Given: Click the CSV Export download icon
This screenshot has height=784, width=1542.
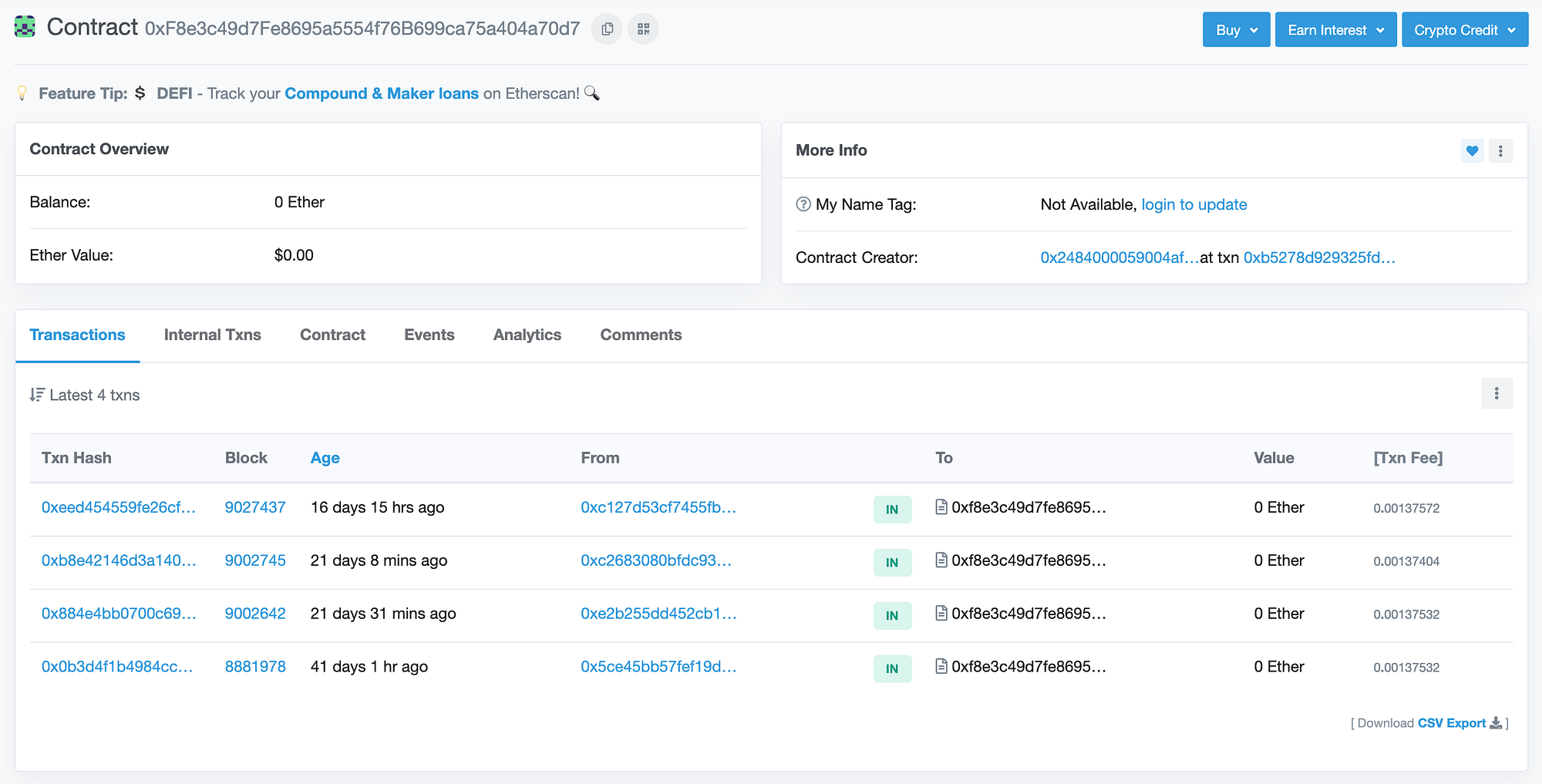Looking at the screenshot, I should pyautogui.click(x=1496, y=723).
